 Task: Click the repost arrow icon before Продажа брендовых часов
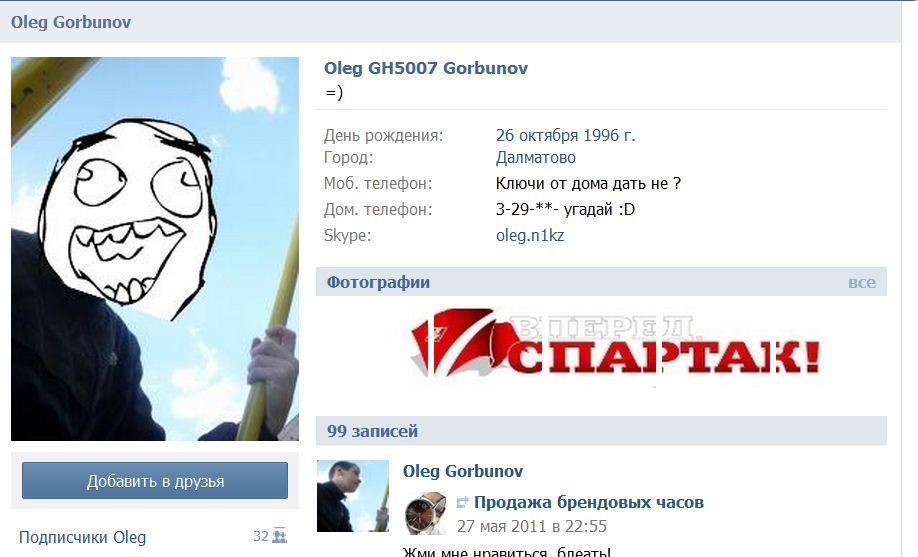(x=463, y=502)
